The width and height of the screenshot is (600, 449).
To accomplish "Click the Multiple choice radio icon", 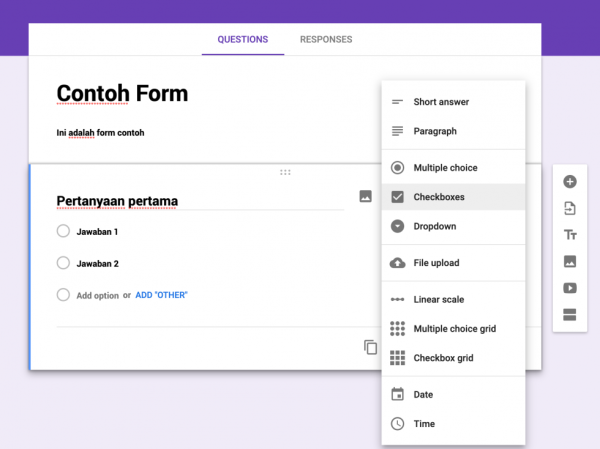I will (397, 168).
